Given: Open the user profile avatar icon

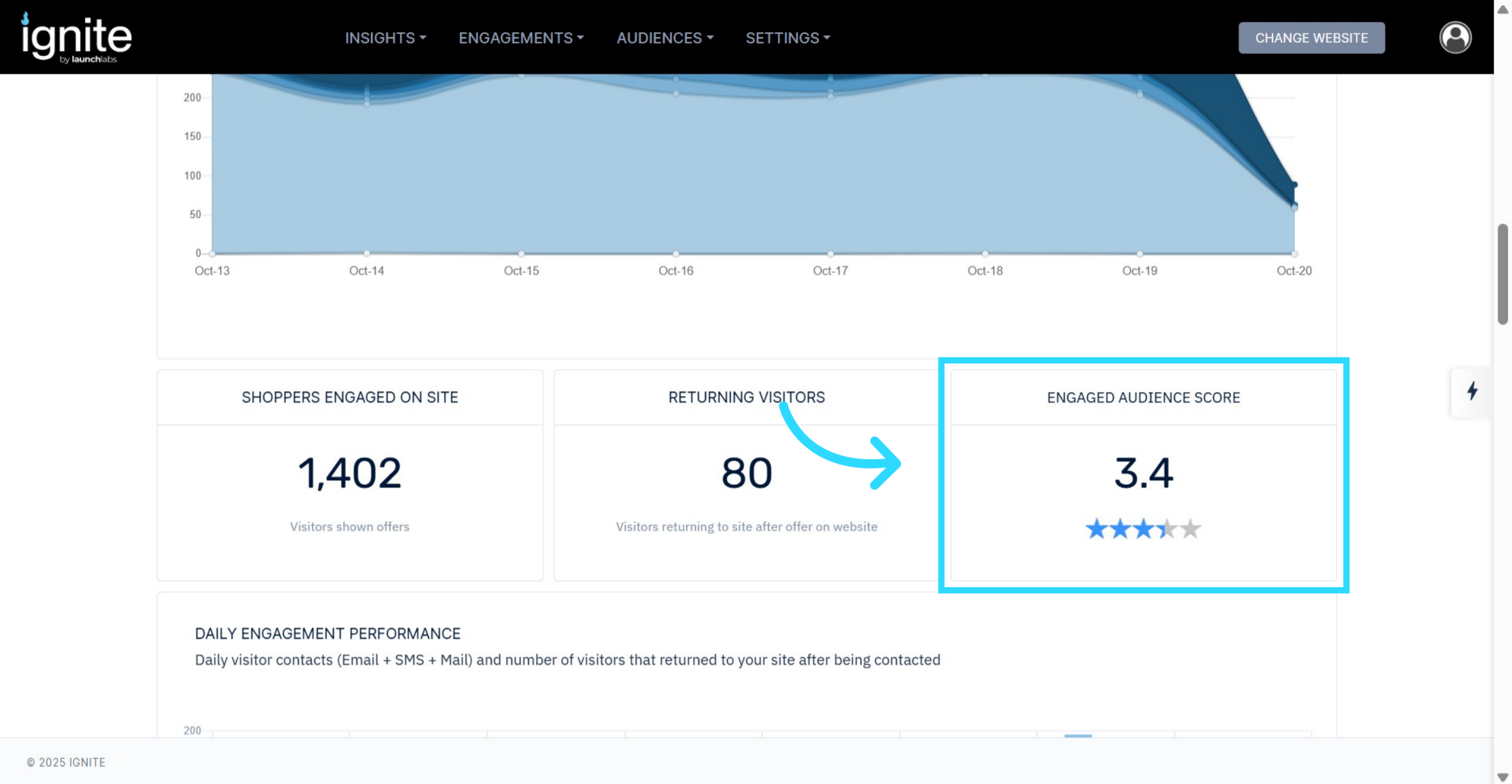Looking at the screenshot, I should coord(1455,38).
